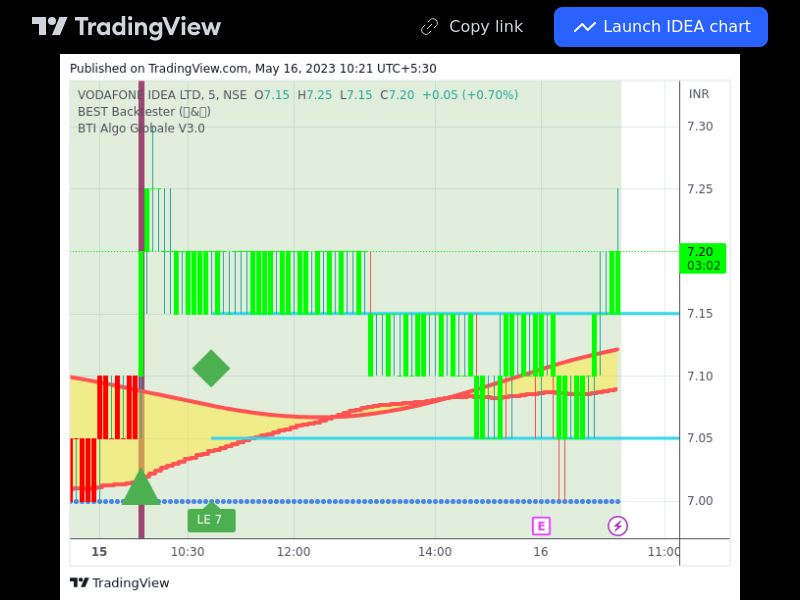The image size is (800, 600).
Task: Click the chart icon in the Launch button
Action: 584,27
